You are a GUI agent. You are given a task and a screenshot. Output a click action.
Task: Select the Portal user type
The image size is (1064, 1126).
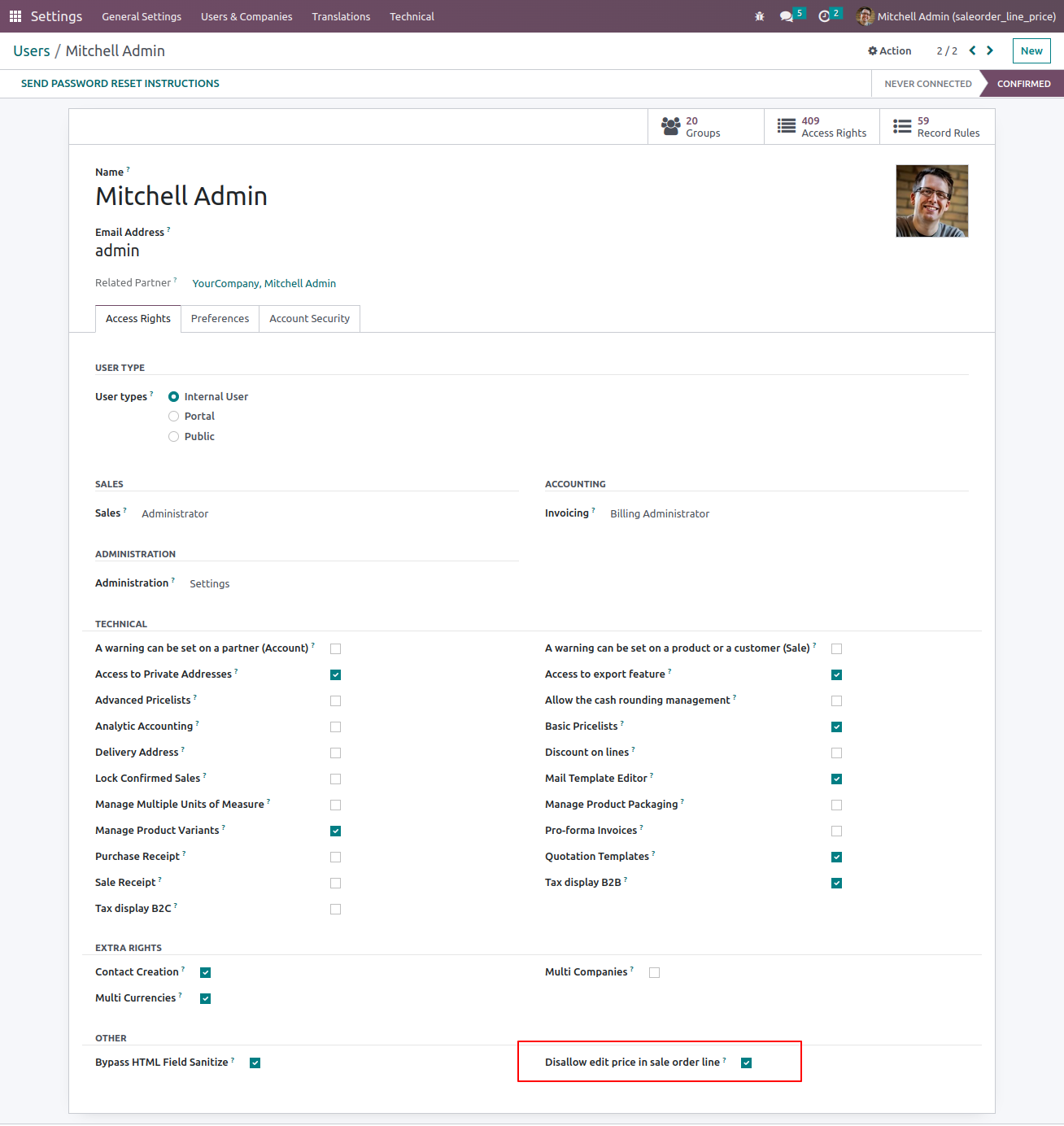pos(173,417)
